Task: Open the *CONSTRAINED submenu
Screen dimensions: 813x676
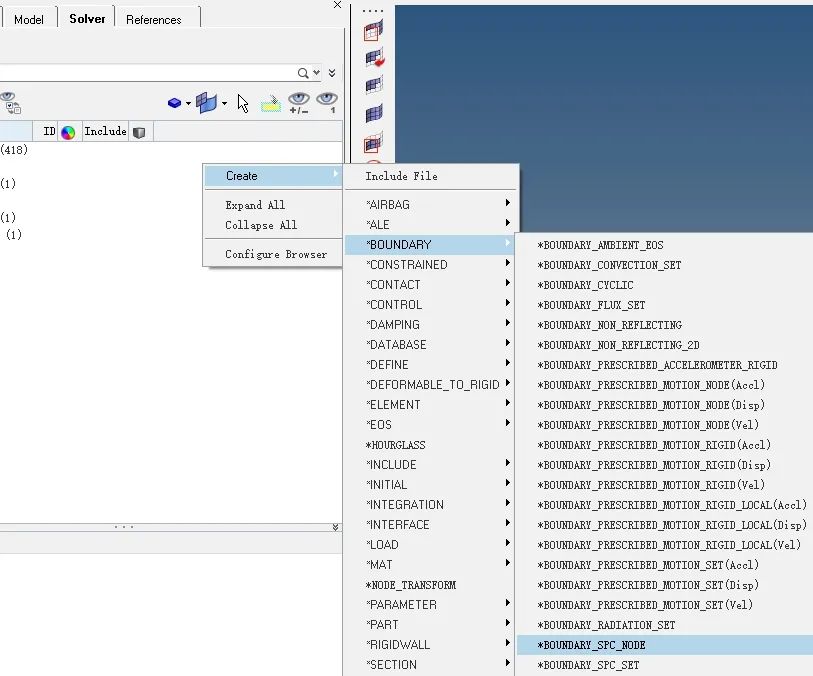Action: 431,264
